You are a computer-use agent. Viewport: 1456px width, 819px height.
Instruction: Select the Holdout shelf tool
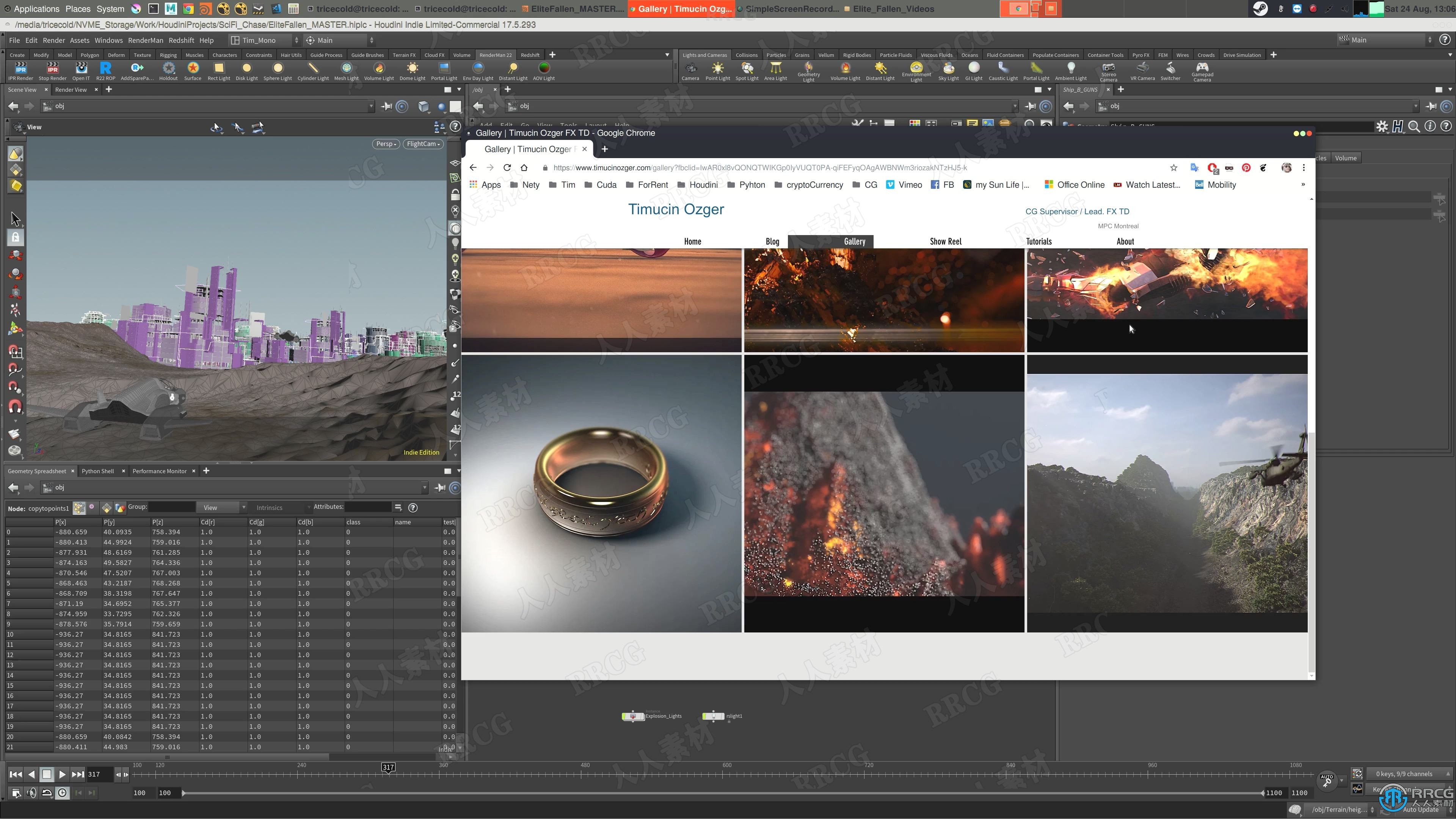(168, 71)
